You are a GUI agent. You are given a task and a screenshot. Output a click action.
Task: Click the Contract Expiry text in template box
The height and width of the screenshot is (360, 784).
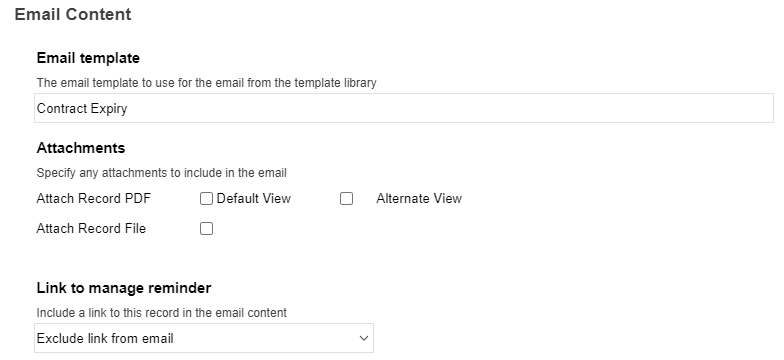[x=82, y=108]
